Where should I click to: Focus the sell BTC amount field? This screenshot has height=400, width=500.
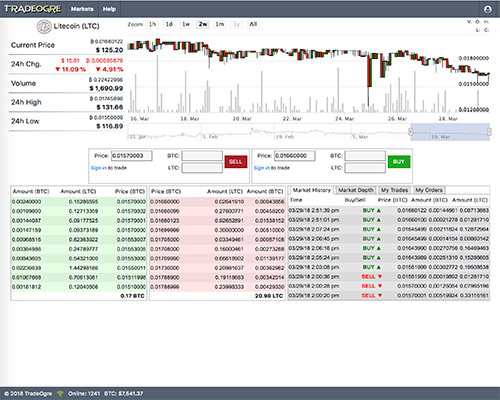tap(202, 156)
